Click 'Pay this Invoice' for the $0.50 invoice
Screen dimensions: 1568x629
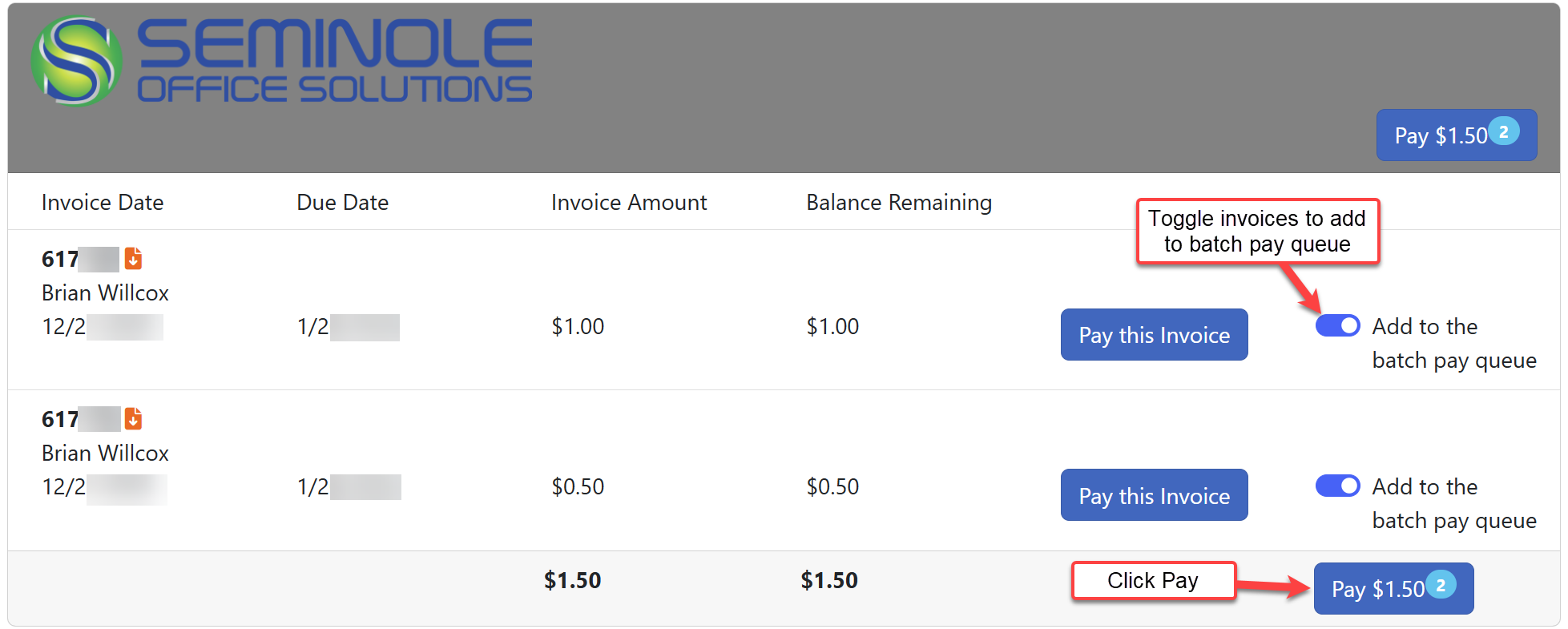(1154, 494)
